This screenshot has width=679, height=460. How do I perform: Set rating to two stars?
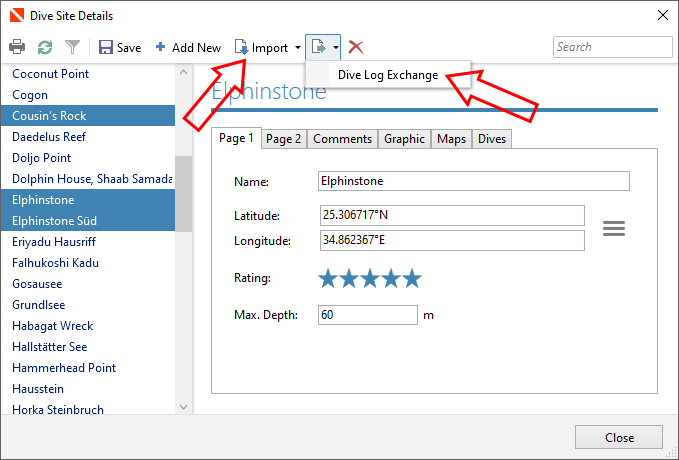[x=349, y=279]
